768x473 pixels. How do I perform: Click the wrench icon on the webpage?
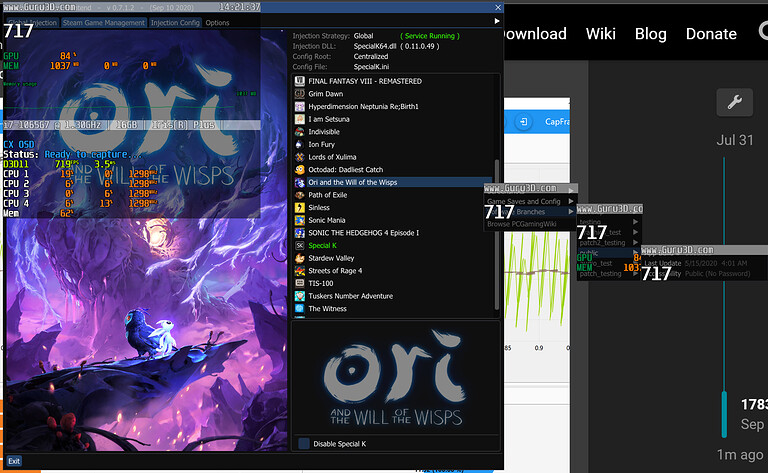[733, 101]
